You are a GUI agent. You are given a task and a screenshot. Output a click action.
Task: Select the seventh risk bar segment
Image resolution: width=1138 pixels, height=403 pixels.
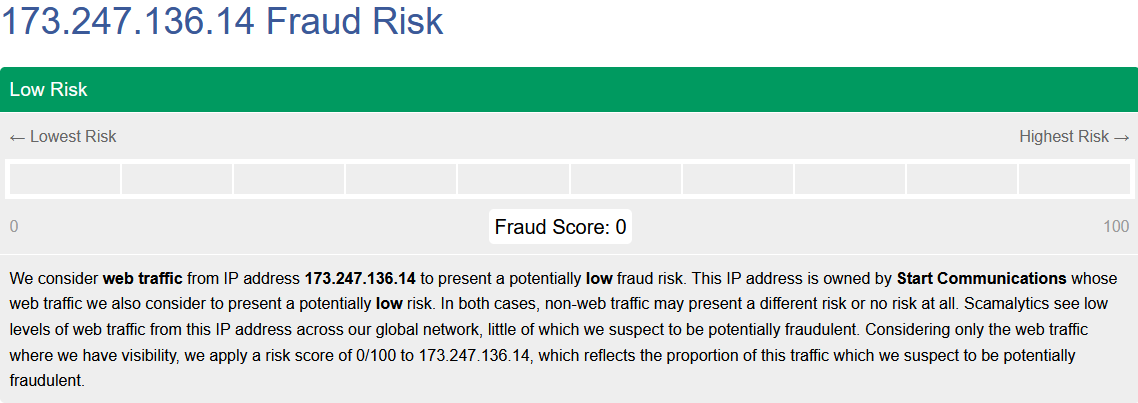click(x=737, y=179)
